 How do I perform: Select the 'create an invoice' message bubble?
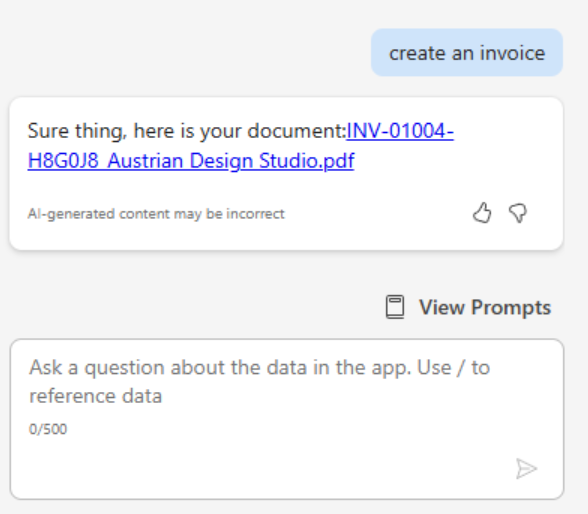coord(467,52)
